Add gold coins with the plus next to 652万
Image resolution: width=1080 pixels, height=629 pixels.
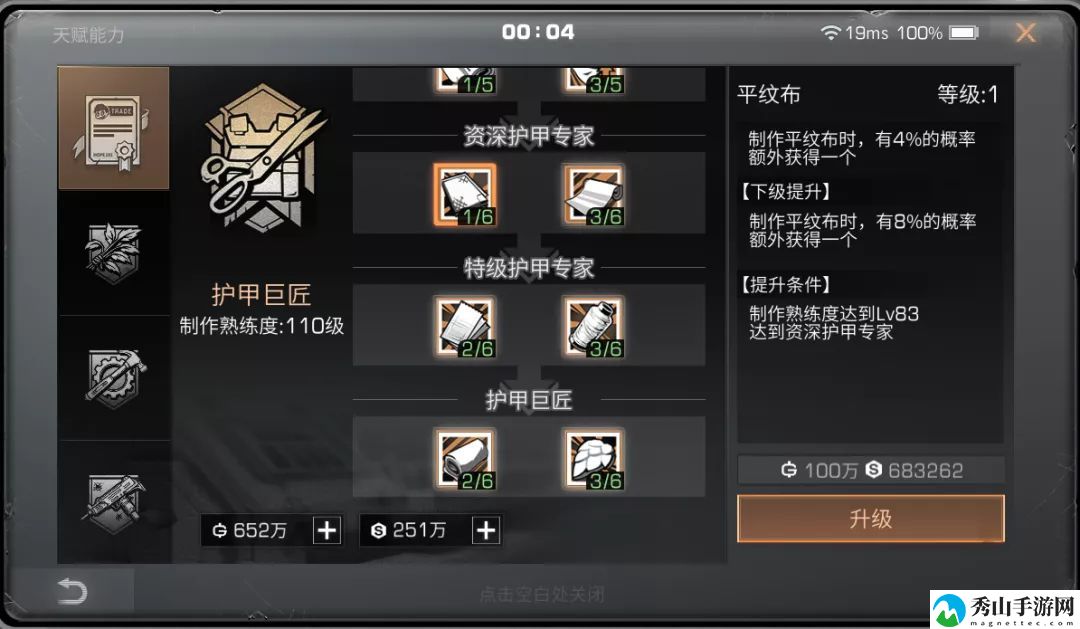tap(326, 530)
